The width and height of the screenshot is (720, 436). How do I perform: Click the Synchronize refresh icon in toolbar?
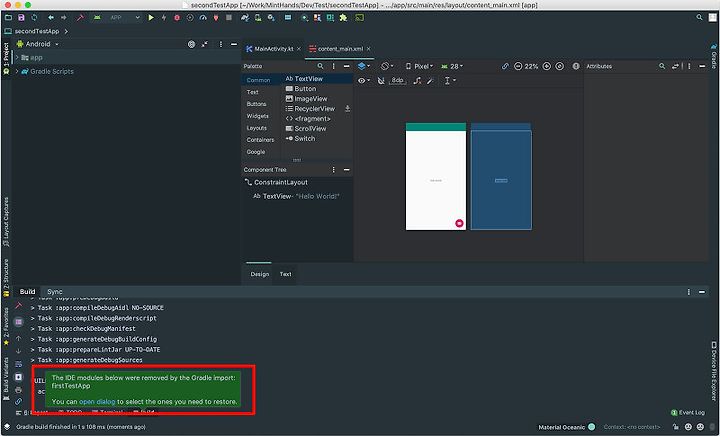34,17
